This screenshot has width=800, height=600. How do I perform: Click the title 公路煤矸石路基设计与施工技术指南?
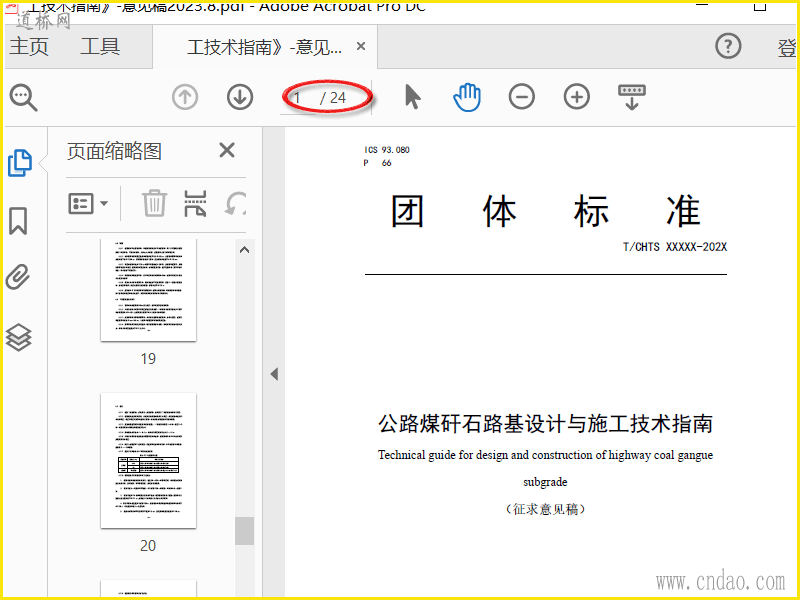[x=545, y=424]
